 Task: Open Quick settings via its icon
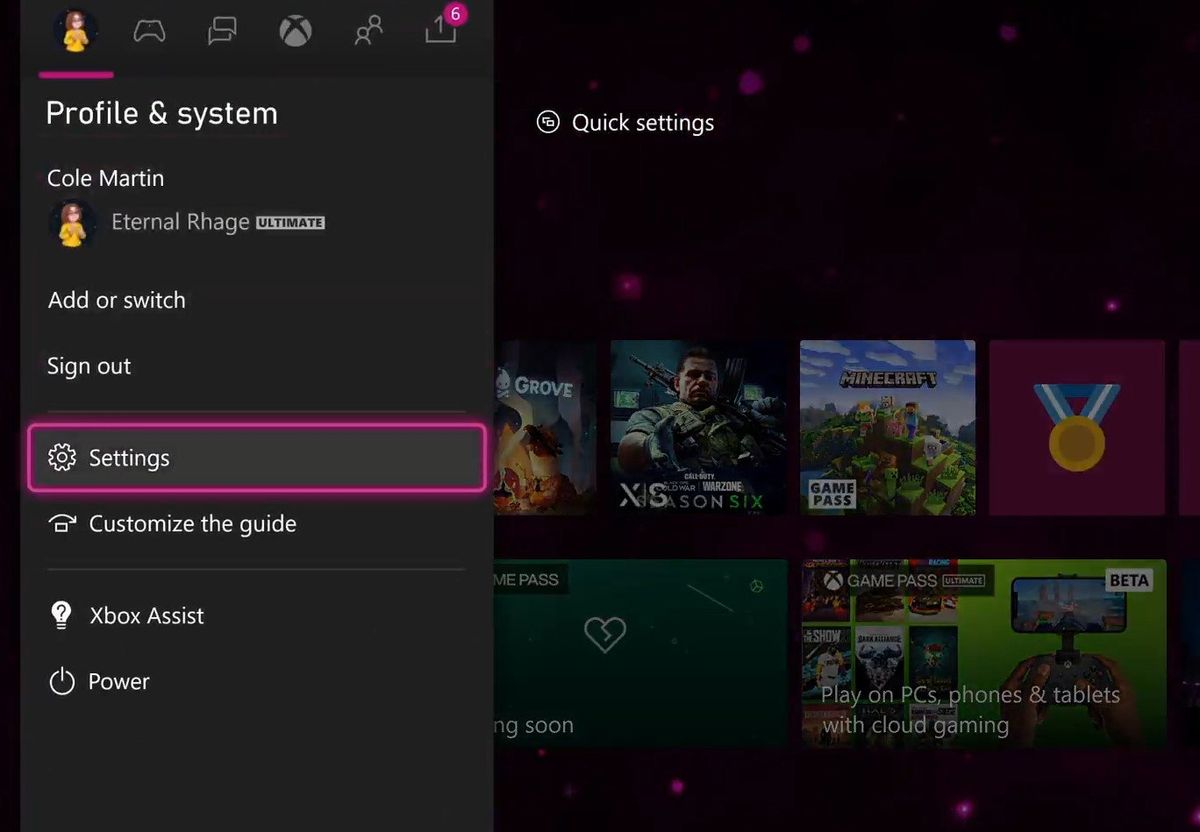547,121
